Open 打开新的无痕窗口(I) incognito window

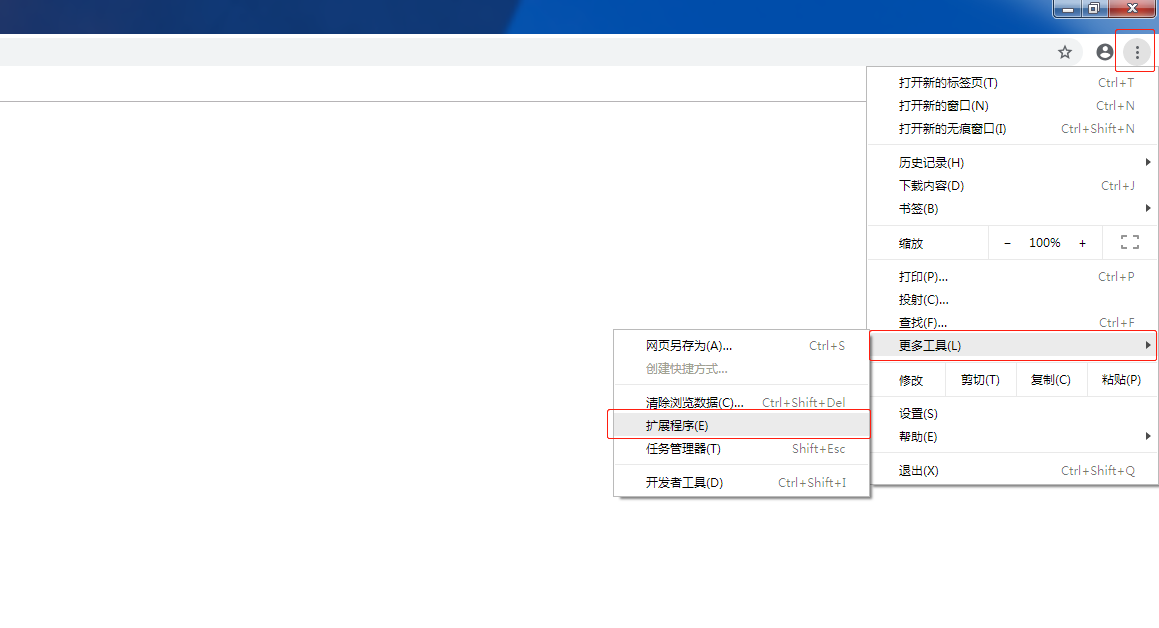point(1013,129)
